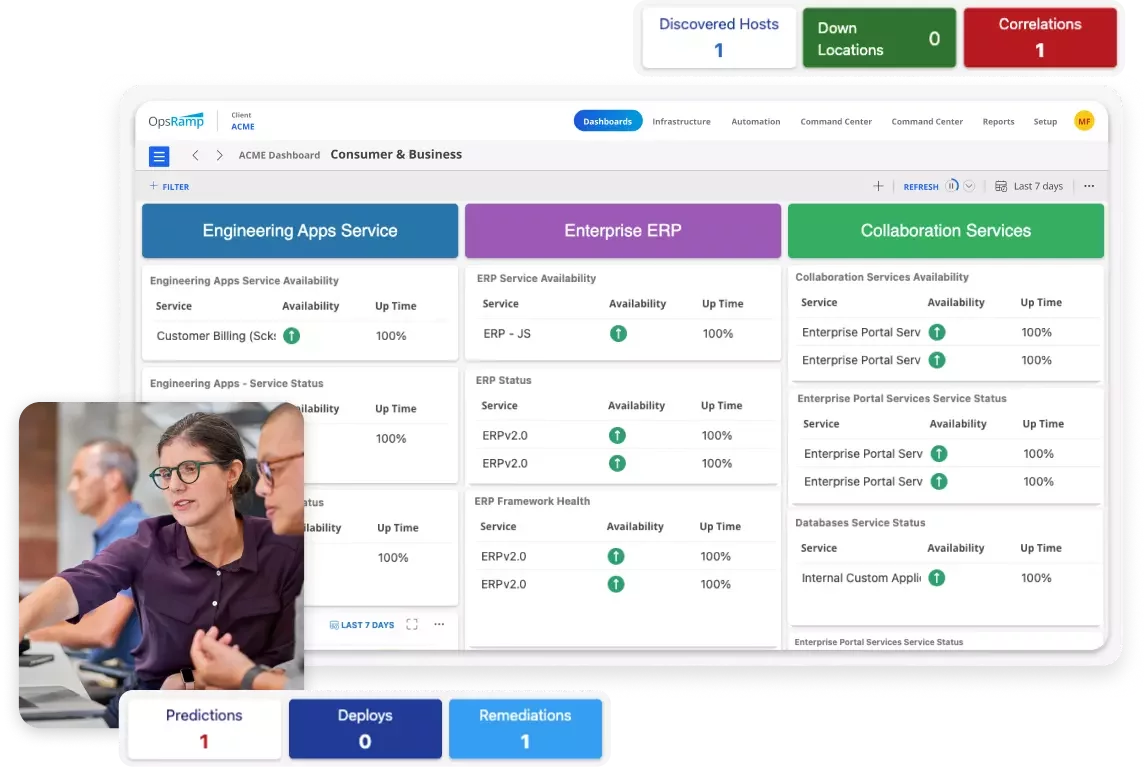Open the Last 7 days range selector
Screen dimensions: 1144x767
click(x=1029, y=186)
